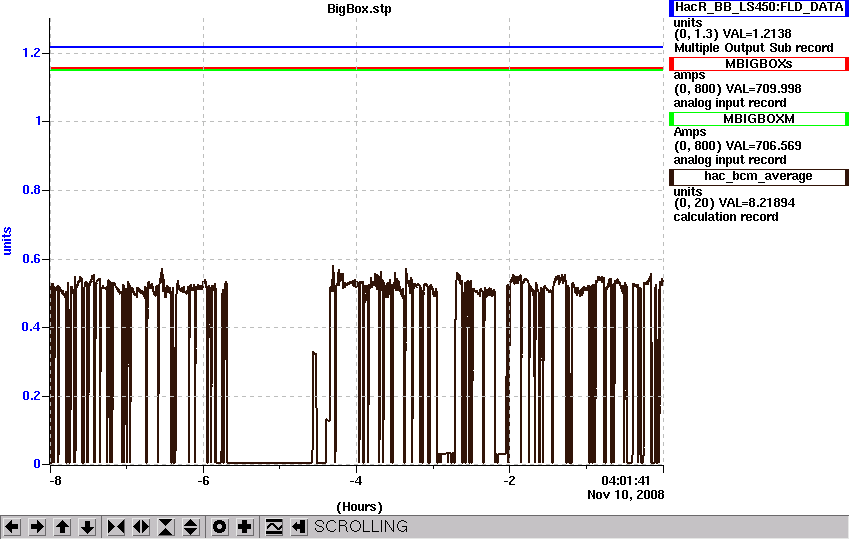Click the VAL=1.2138 readout
This screenshot has height=539, width=849.
(x=757, y=34)
